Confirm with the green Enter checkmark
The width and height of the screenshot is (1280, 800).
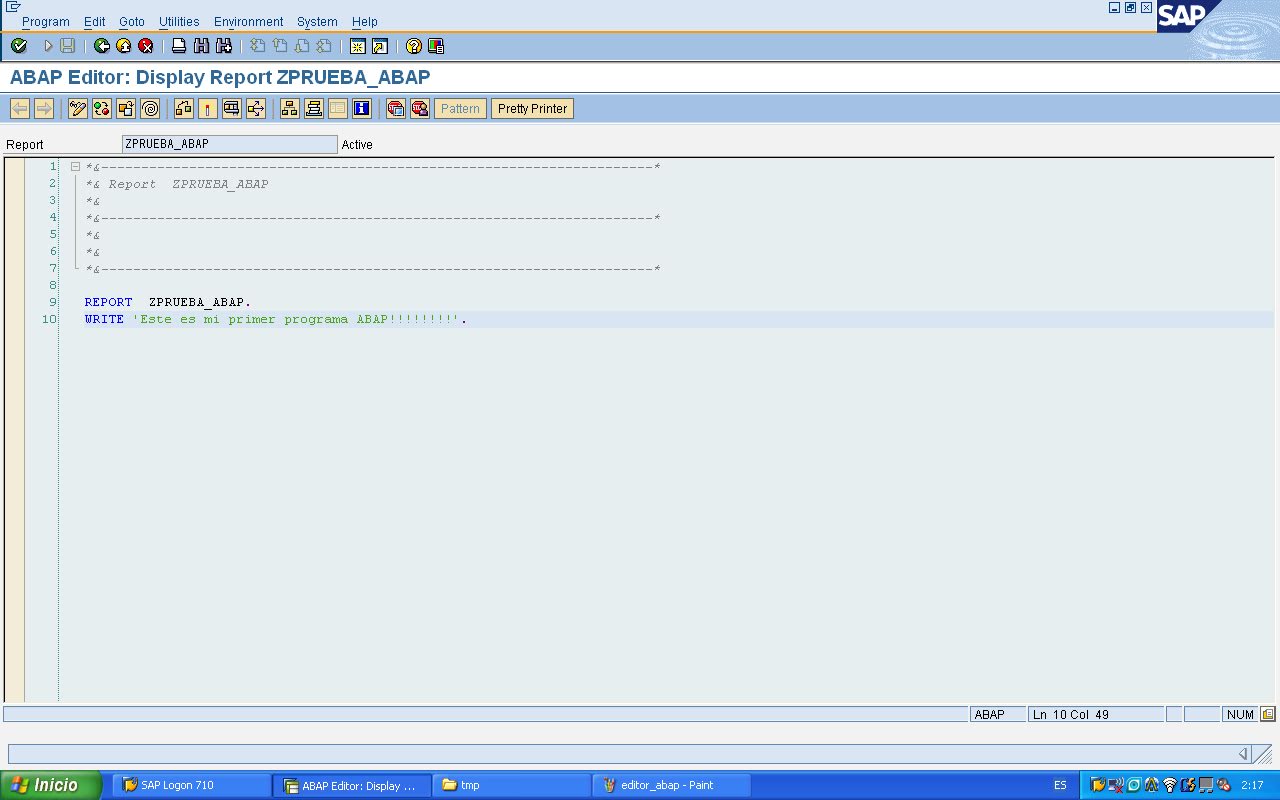(x=19, y=46)
